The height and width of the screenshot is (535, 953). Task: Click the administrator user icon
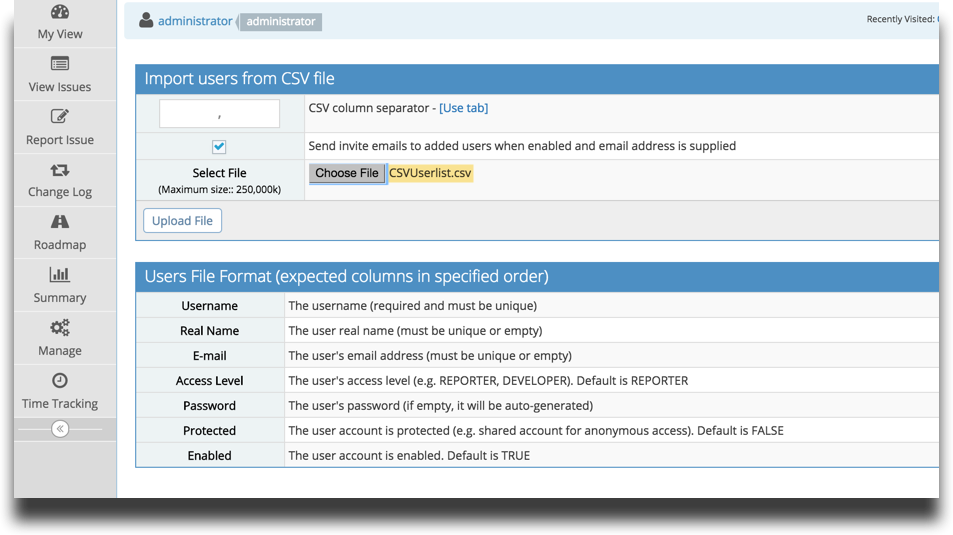(x=146, y=20)
